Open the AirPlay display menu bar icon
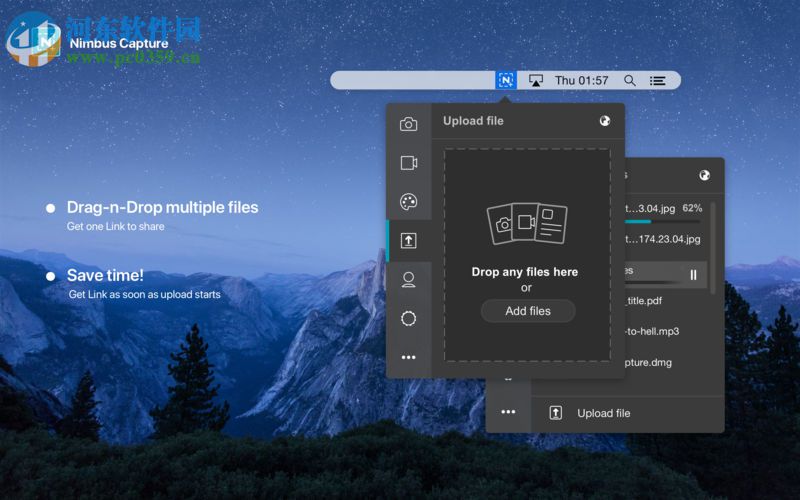Viewport: 800px width, 500px height. pos(535,80)
